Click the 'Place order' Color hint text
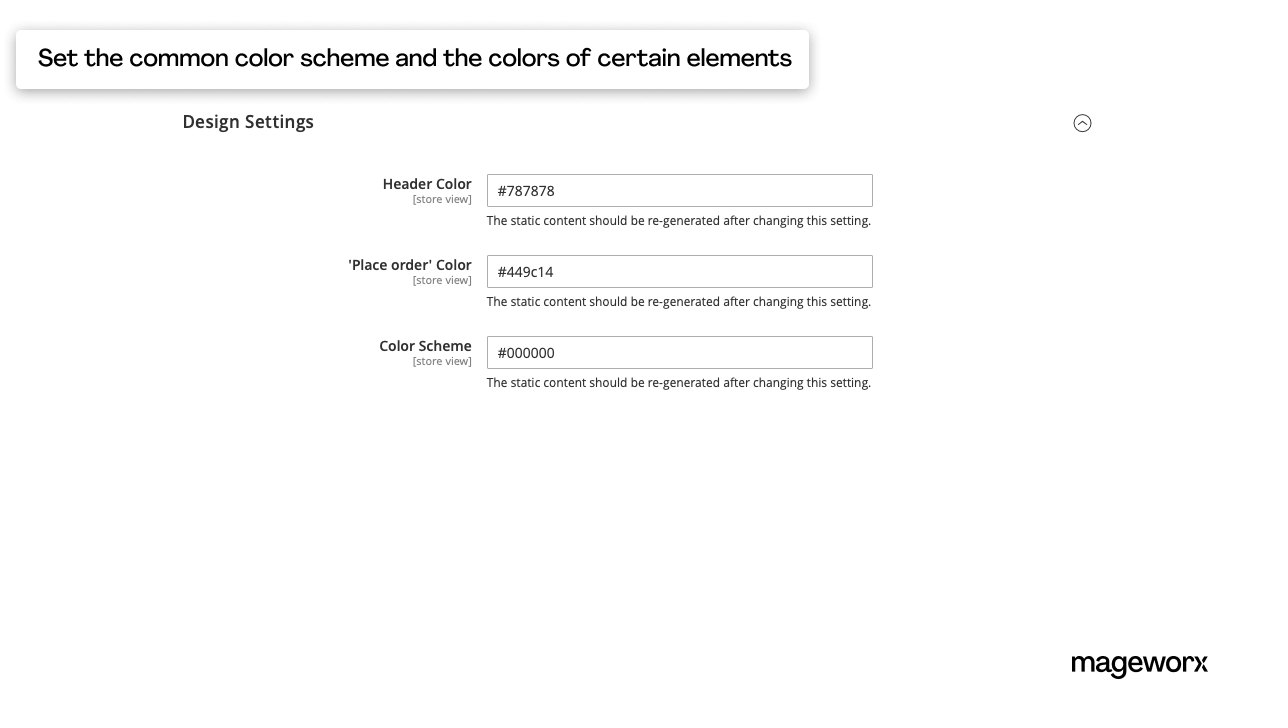The height and width of the screenshot is (728, 1288). coord(679,301)
